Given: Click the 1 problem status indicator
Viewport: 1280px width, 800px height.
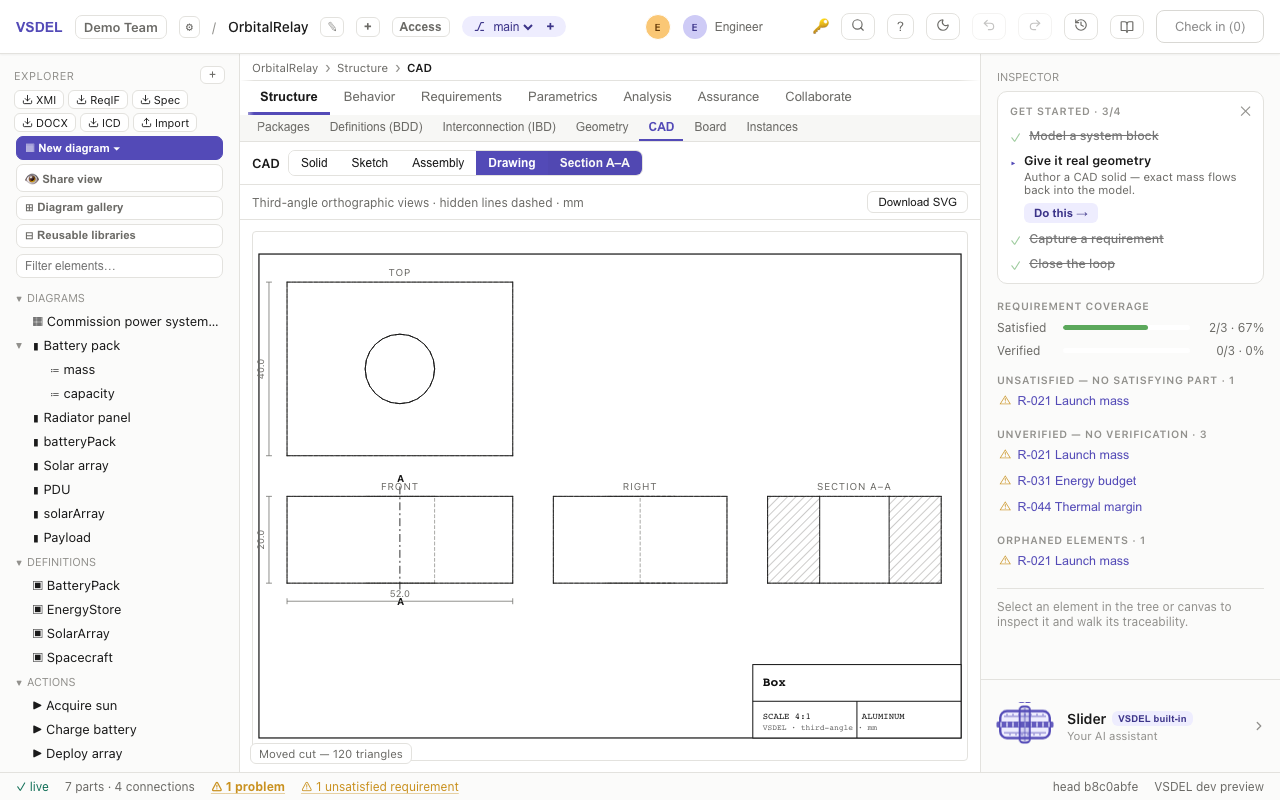Looking at the screenshot, I should (x=248, y=787).
